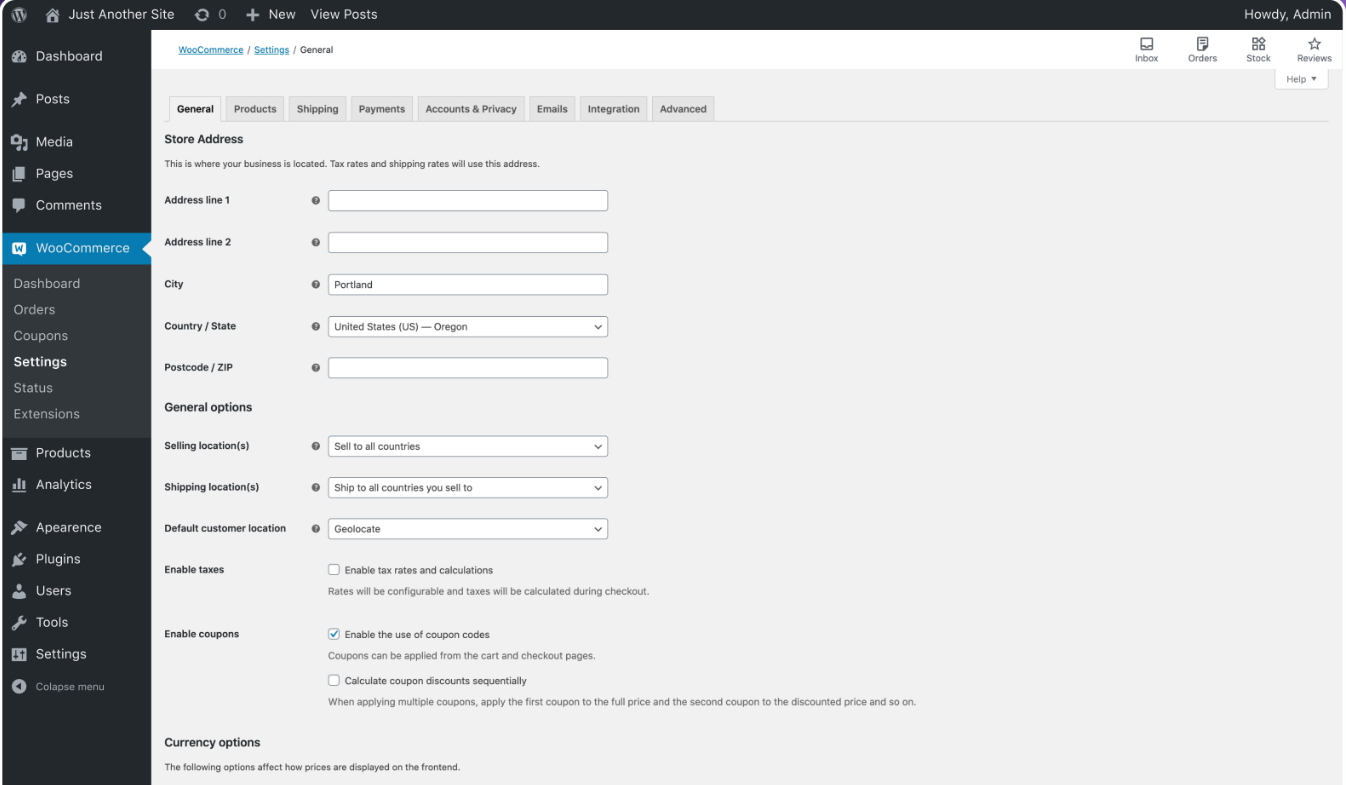The width and height of the screenshot is (1346, 785).
Task: Open the Reviews panel icon
Action: 1314,48
